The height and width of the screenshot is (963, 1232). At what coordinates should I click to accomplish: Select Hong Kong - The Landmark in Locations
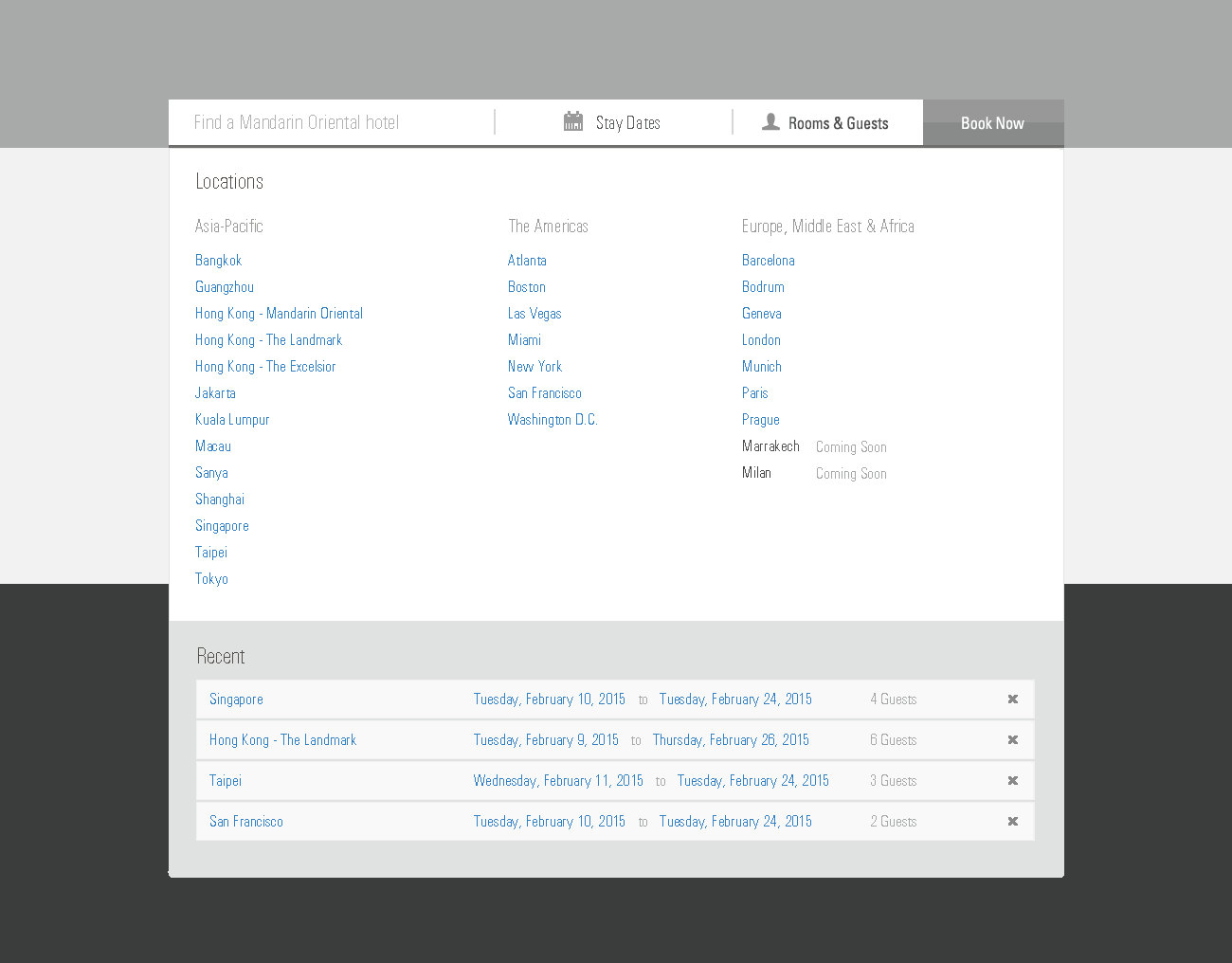(x=268, y=340)
